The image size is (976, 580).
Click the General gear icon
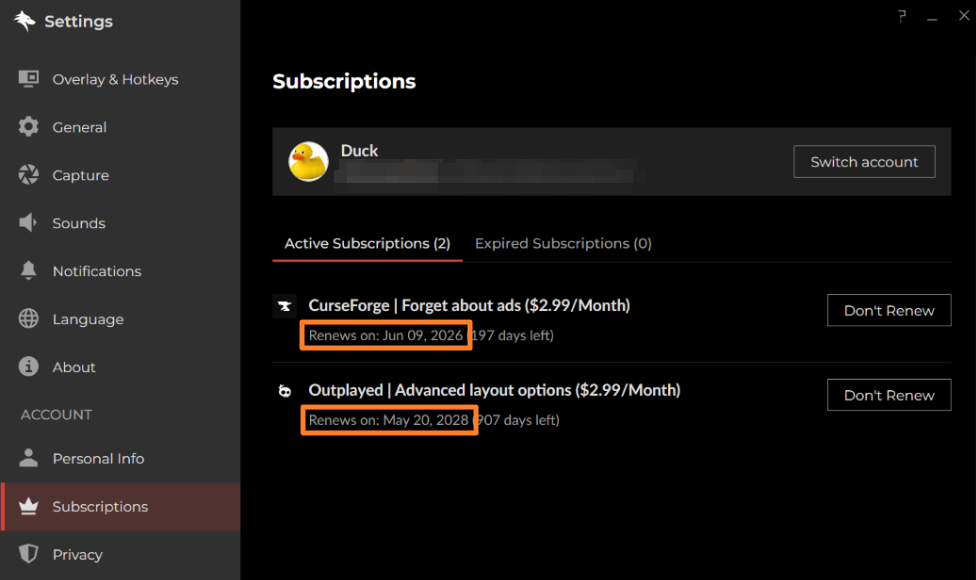(28, 126)
